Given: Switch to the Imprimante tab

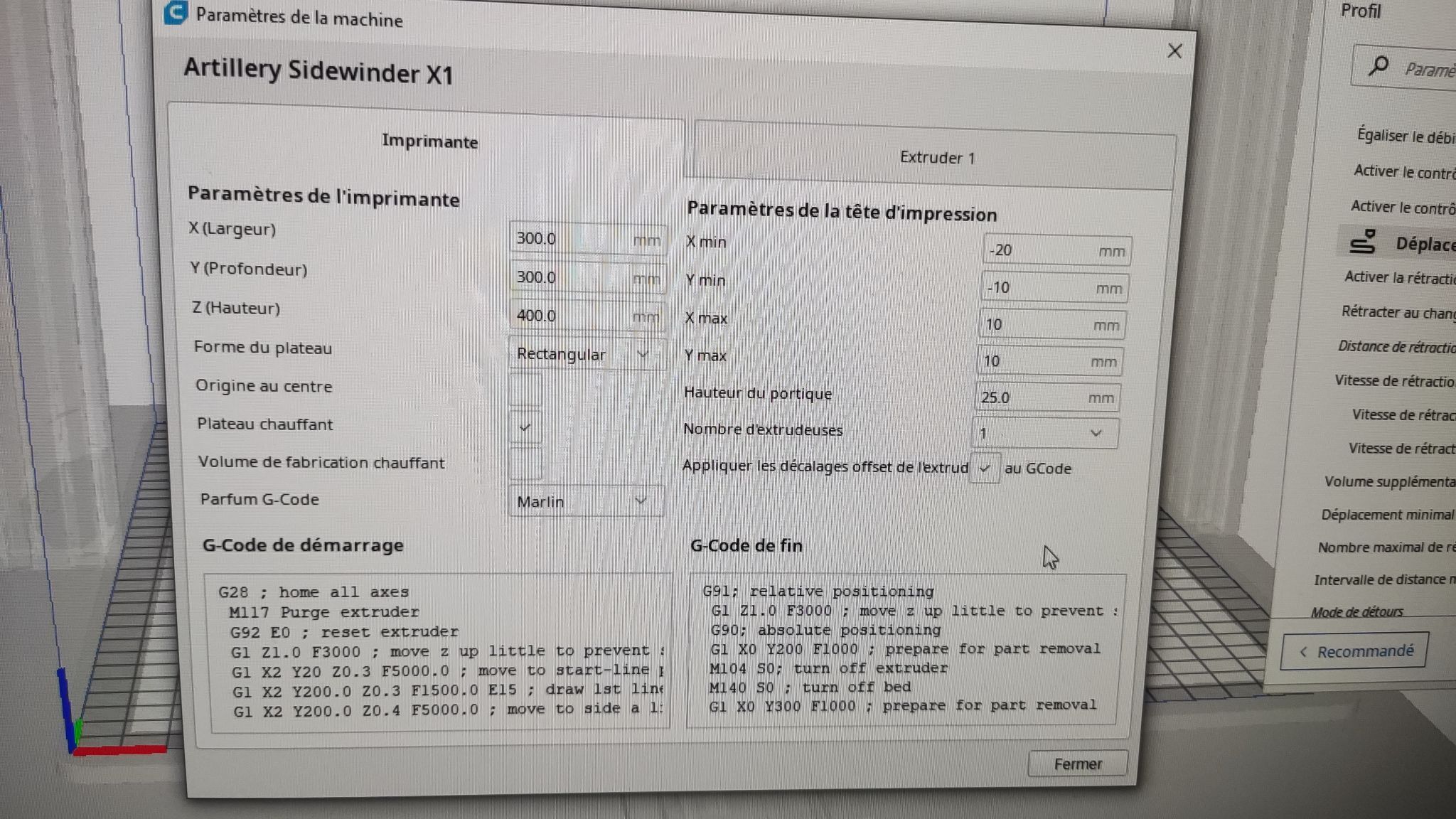Looking at the screenshot, I should 429,141.
